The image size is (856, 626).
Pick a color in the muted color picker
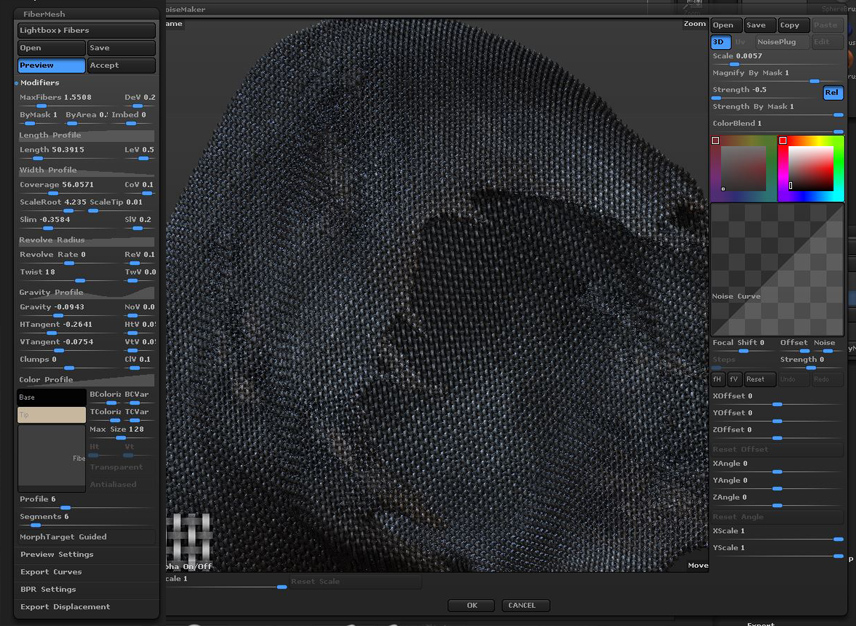[743, 168]
